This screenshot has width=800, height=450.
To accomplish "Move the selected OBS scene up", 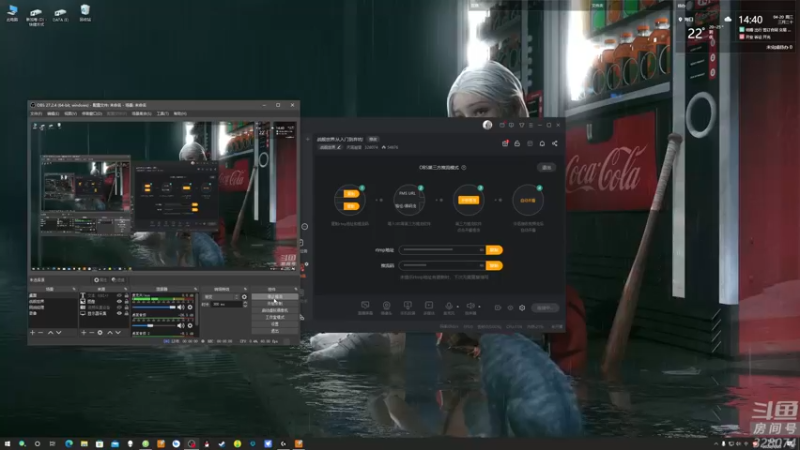I will (x=51, y=333).
